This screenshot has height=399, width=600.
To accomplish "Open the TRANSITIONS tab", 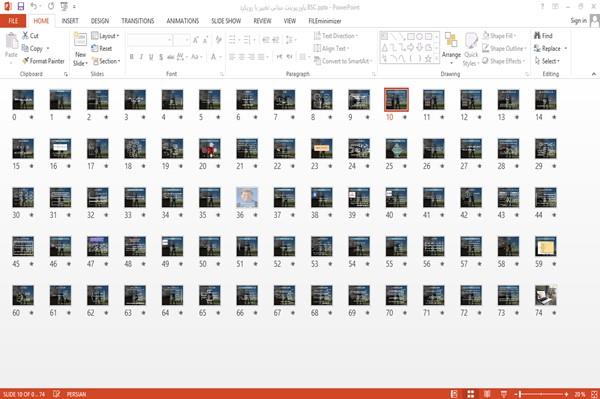I will click(x=138, y=21).
